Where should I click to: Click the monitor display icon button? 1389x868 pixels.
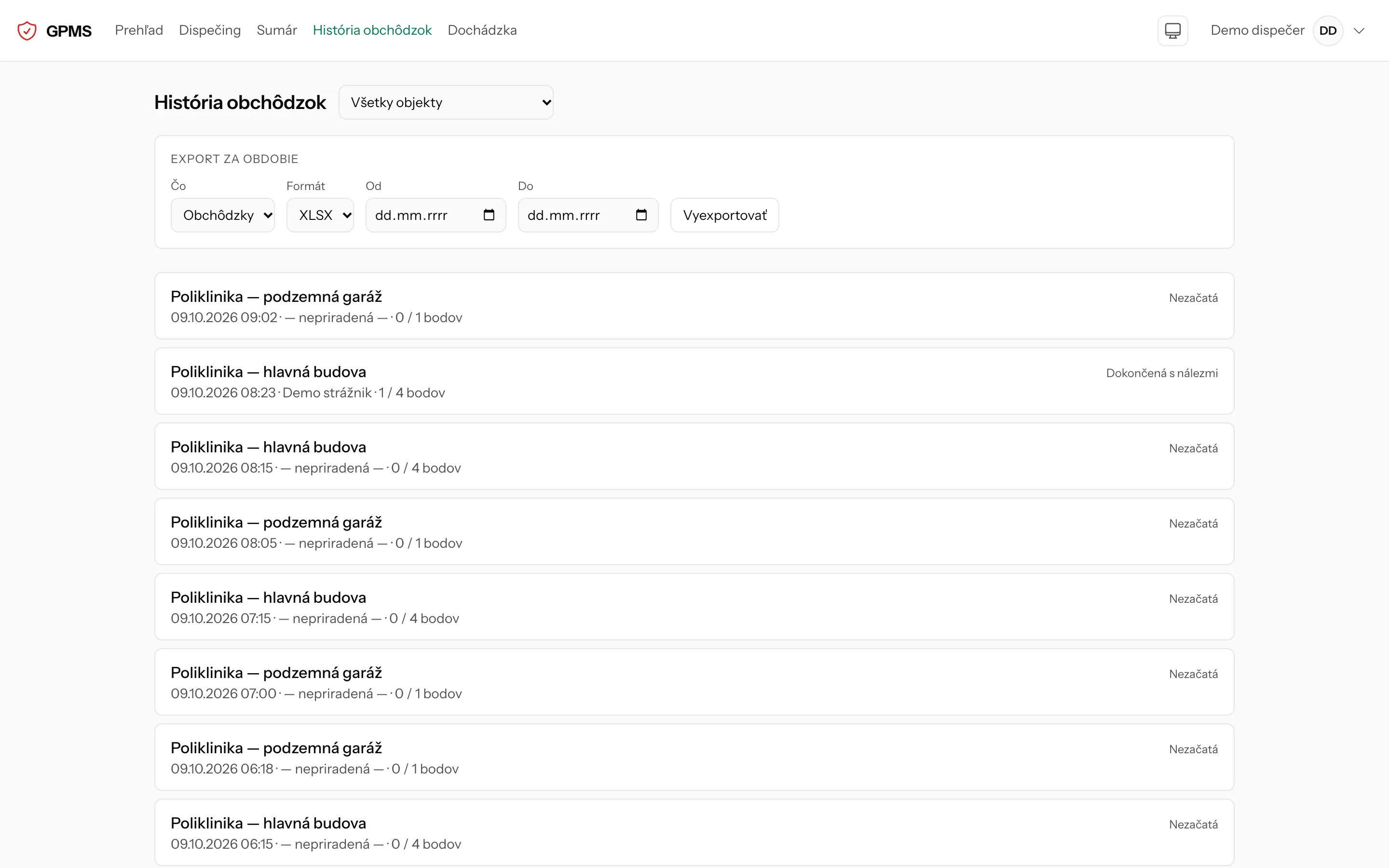1172,30
